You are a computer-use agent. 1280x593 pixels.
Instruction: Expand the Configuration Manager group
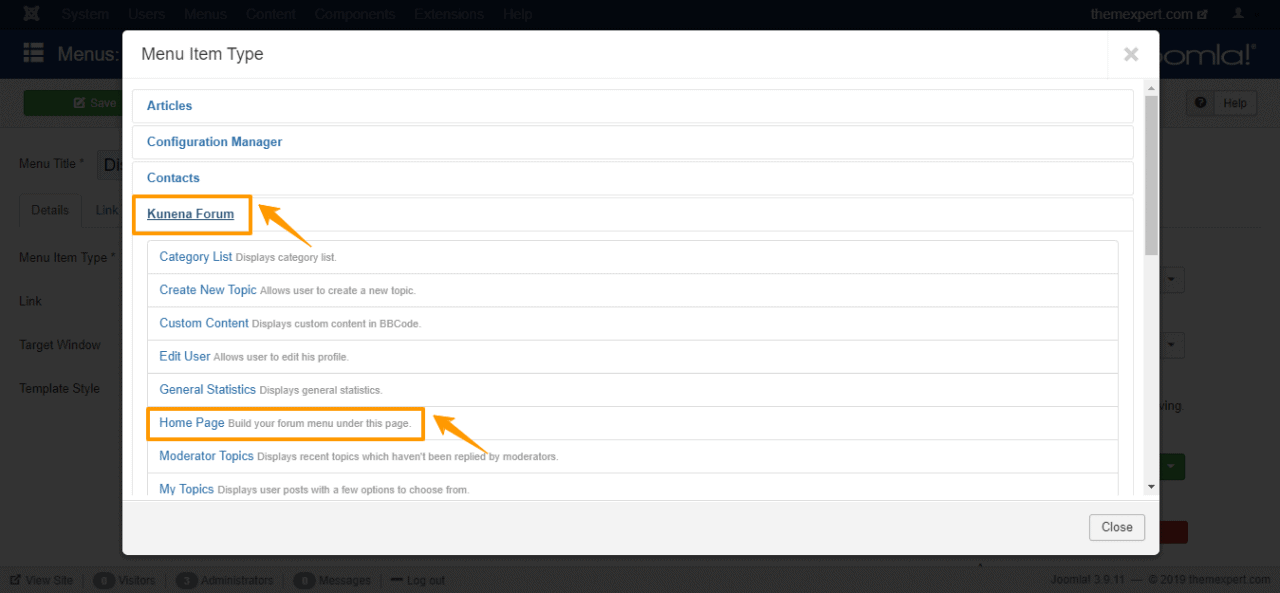214,142
